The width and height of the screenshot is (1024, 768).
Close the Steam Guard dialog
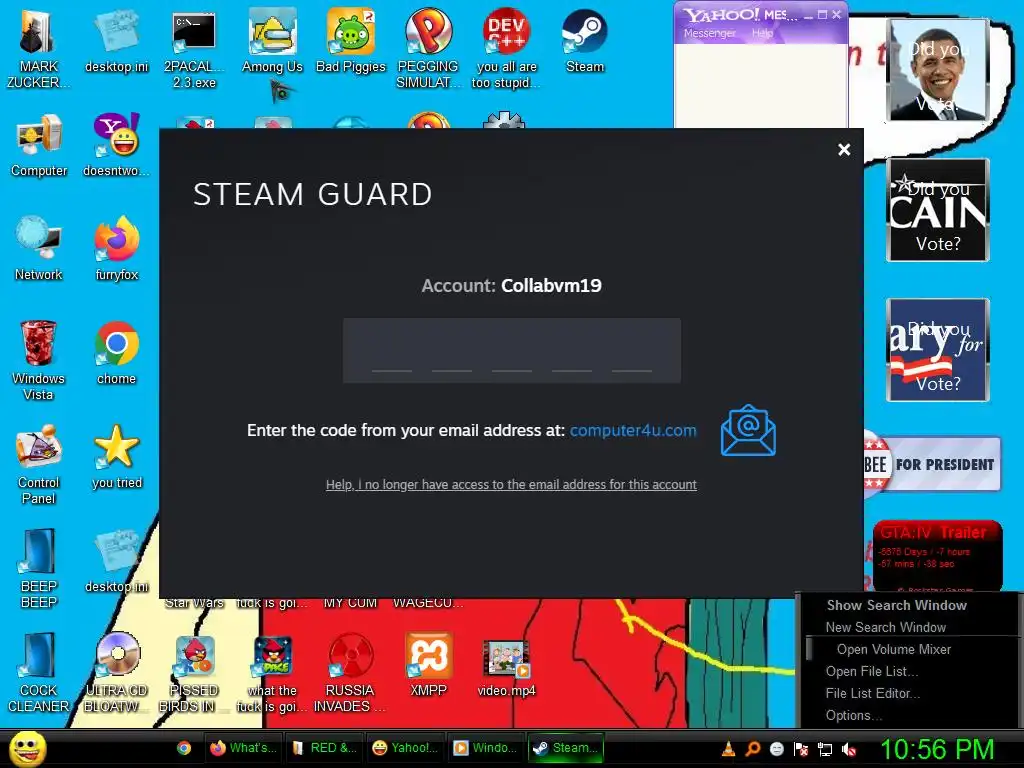(844, 150)
